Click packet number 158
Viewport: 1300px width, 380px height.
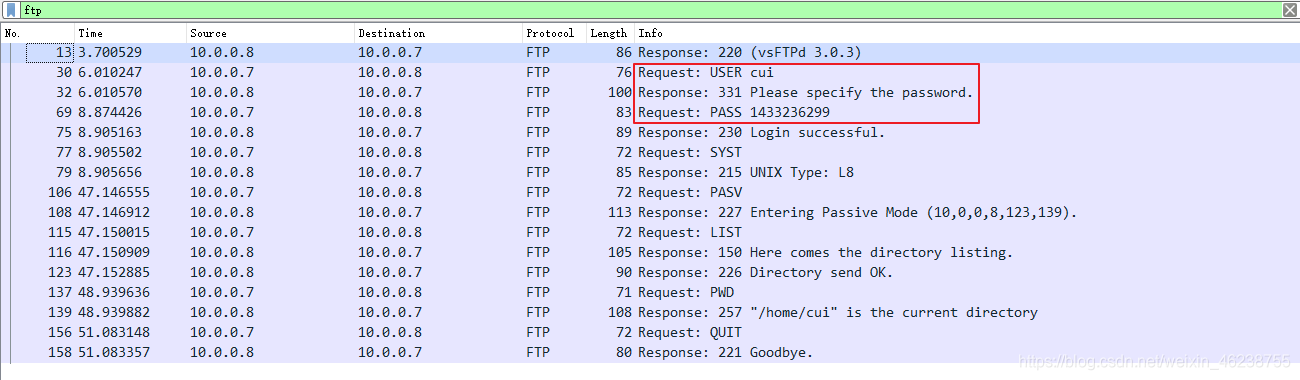[60, 352]
